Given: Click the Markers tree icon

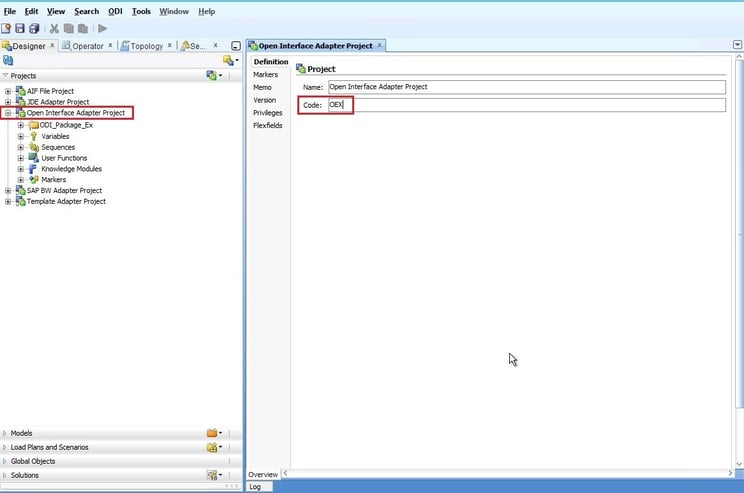Looking at the screenshot, I should pos(34,179).
